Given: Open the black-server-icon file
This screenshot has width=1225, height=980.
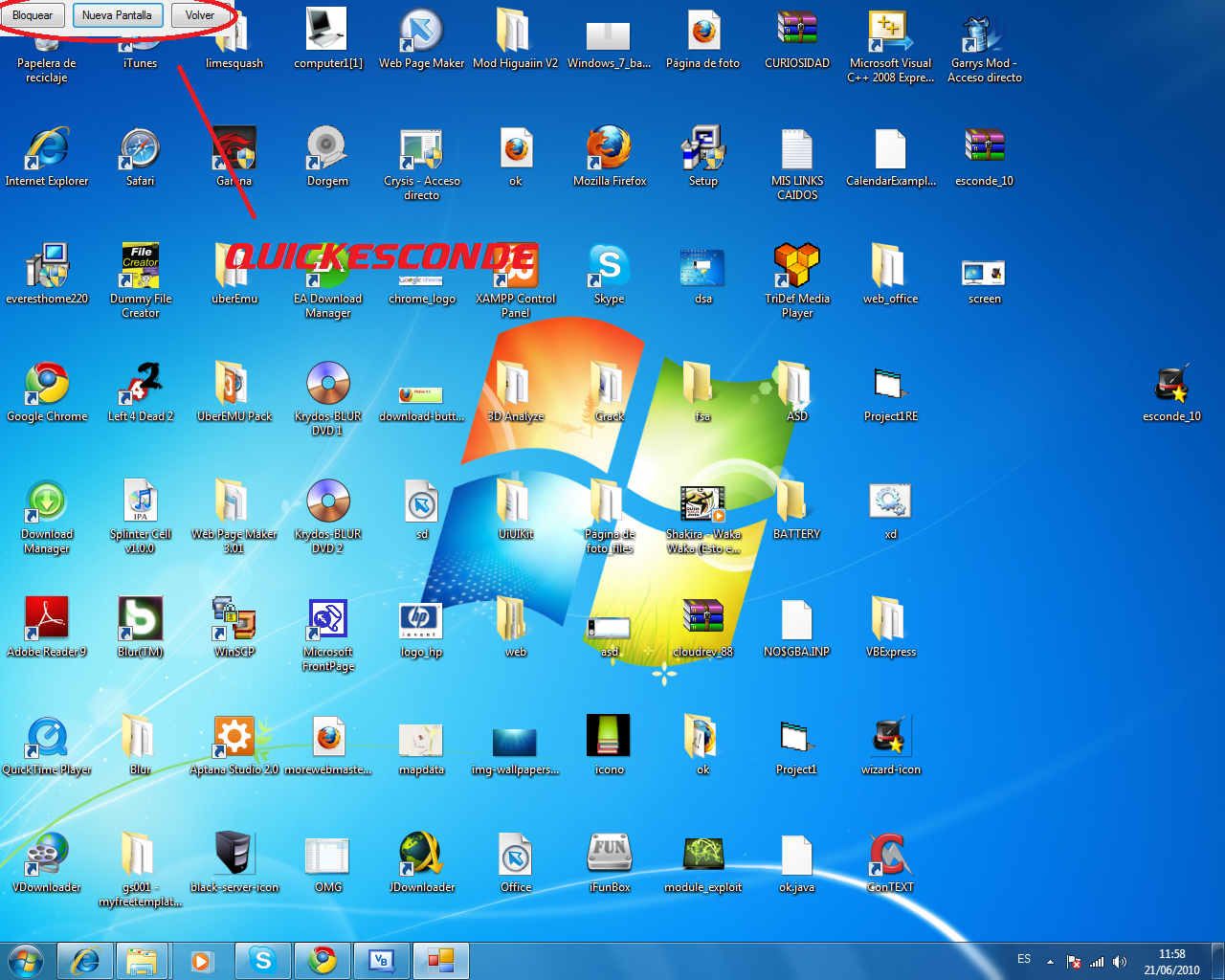Looking at the screenshot, I should coord(234,864).
